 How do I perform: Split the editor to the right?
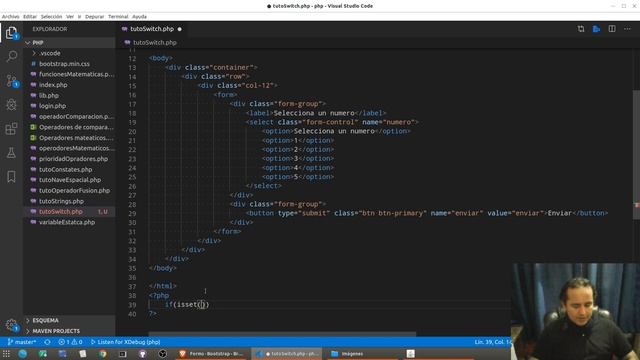click(x=612, y=29)
